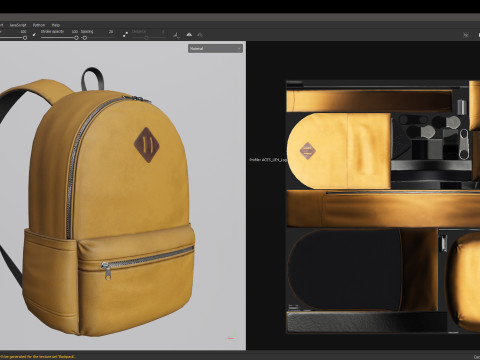This screenshot has height=360, width=480.
Task: Click the Spacing value field
Action: pyautogui.click(x=111, y=32)
